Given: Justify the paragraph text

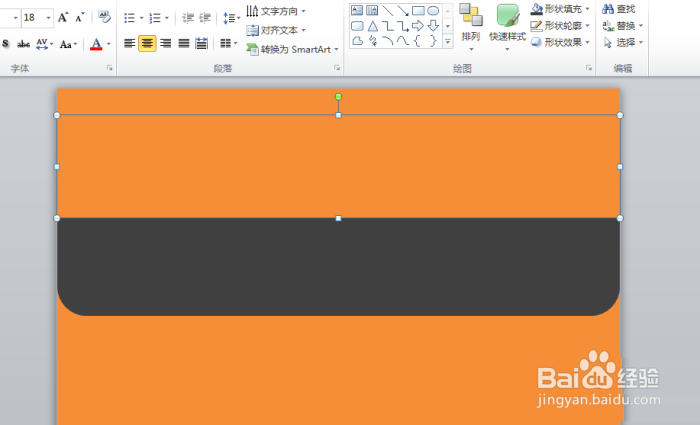Looking at the screenshot, I should tap(184, 43).
